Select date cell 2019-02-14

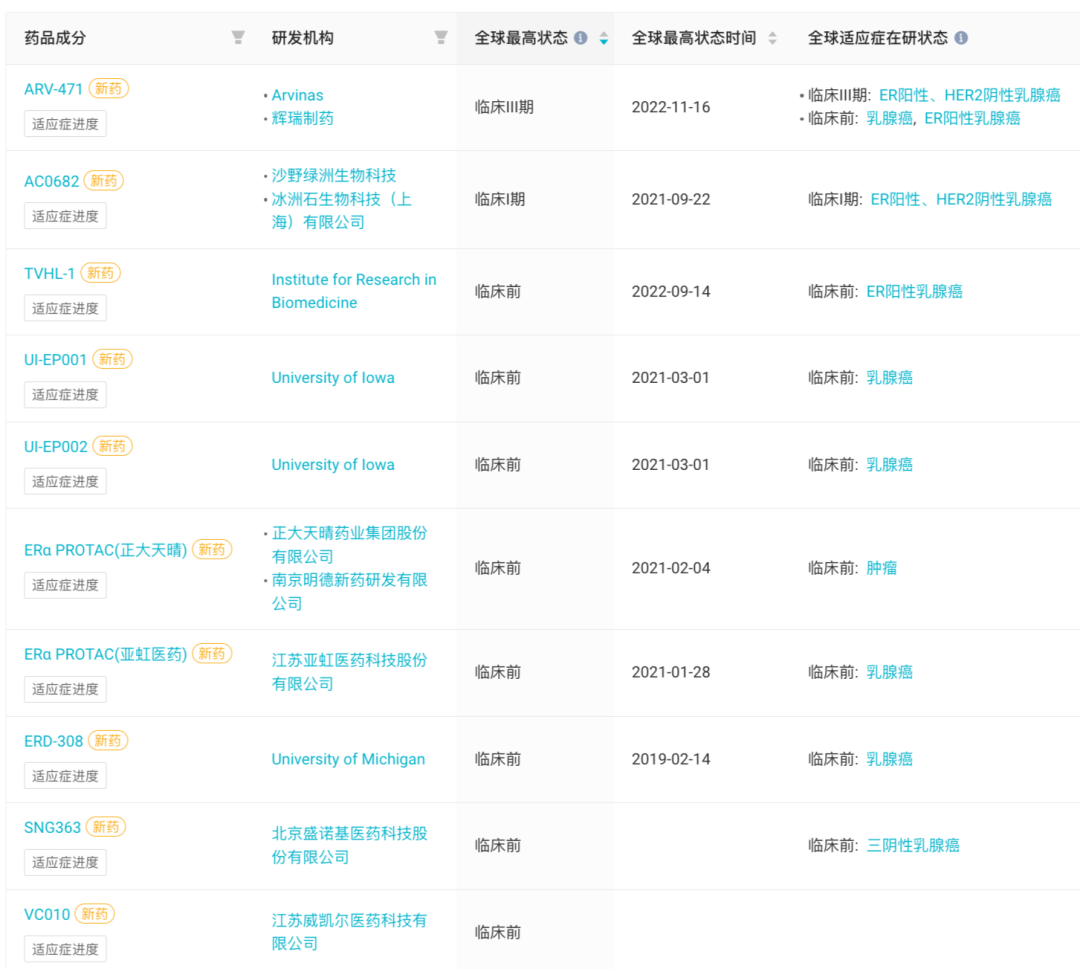coord(671,759)
